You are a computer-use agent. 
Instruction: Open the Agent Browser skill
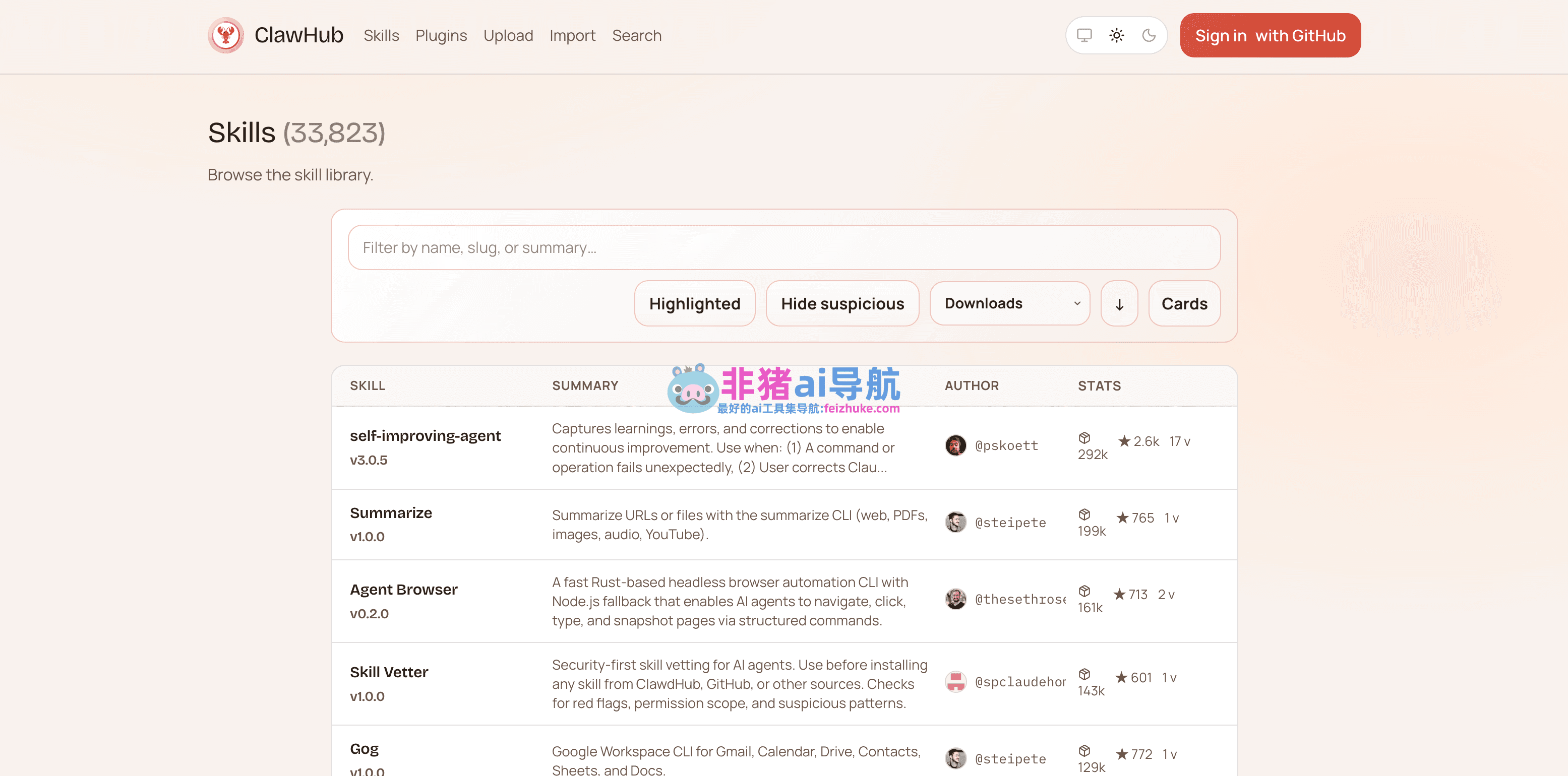[x=403, y=589]
